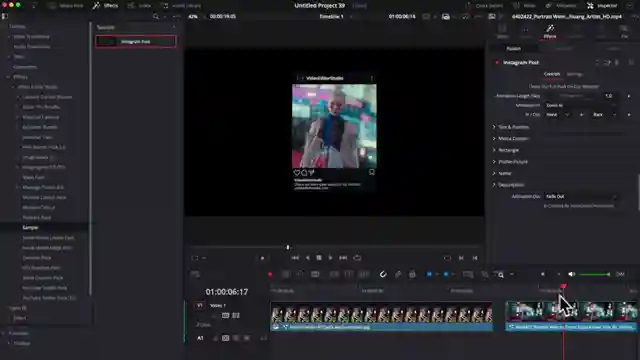
Task: Collapse the Effects category in the tree
Action: coord(8,77)
